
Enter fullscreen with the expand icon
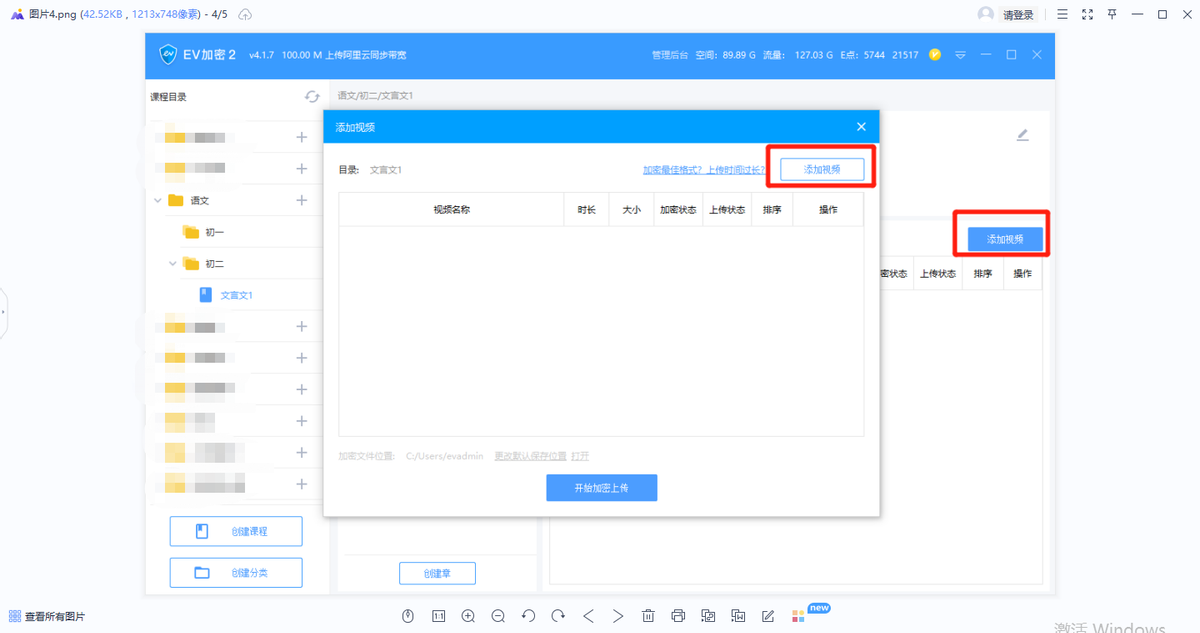click(x=1087, y=14)
